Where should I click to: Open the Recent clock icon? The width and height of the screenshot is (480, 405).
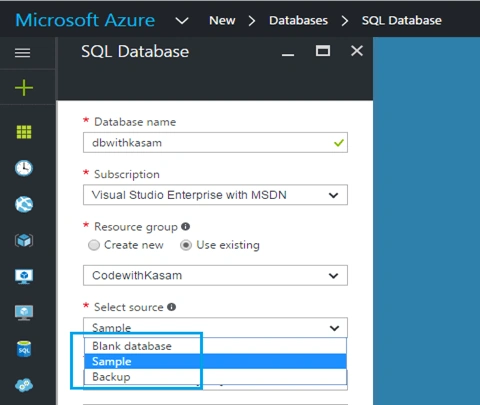pos(24,168)
